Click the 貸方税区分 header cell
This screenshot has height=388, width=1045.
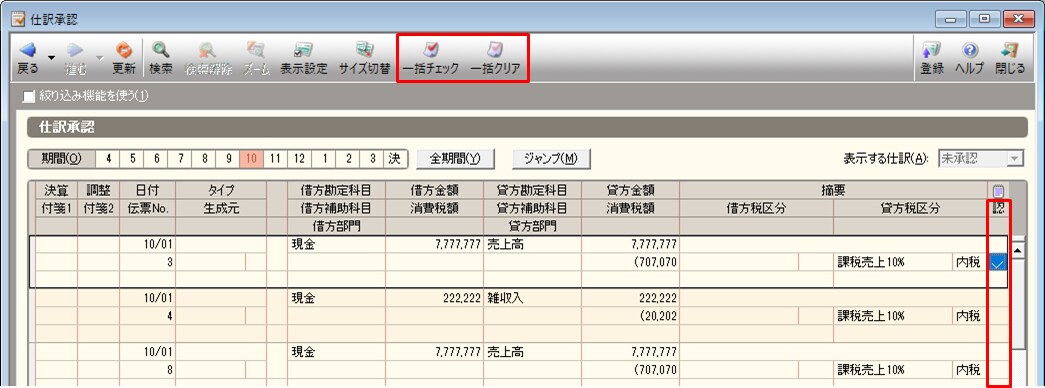909,209
